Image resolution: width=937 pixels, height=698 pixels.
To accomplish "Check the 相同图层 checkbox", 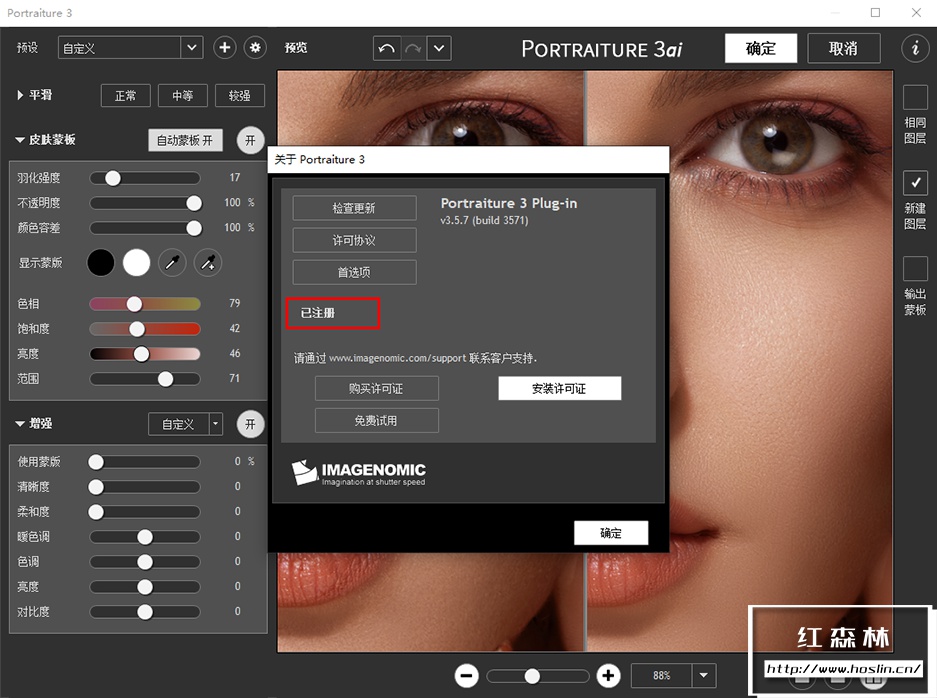I will click(x=915, y=97).
